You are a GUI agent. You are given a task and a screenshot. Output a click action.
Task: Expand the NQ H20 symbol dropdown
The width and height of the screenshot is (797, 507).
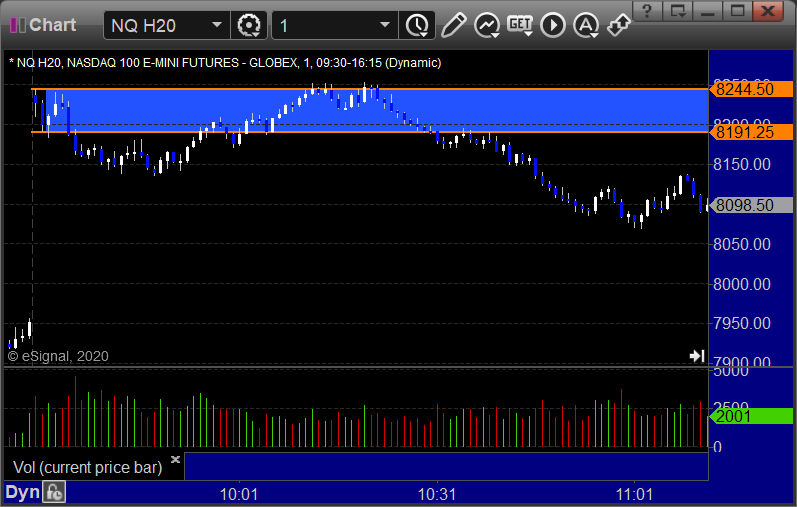coord(217,25)
